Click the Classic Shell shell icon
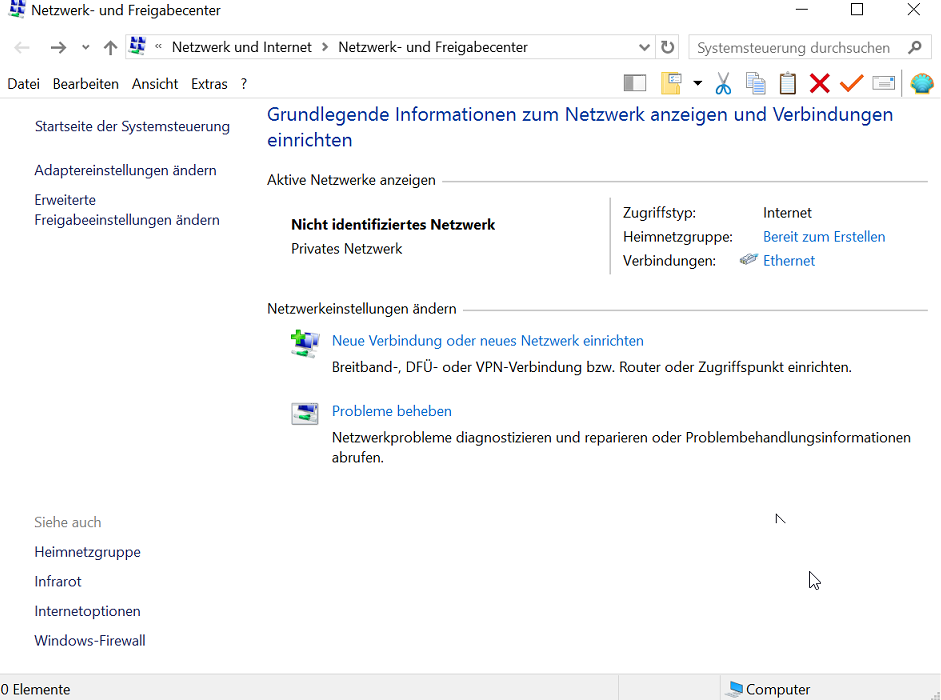This screenshot has height=700, width=941. click(x=922, y=83)
